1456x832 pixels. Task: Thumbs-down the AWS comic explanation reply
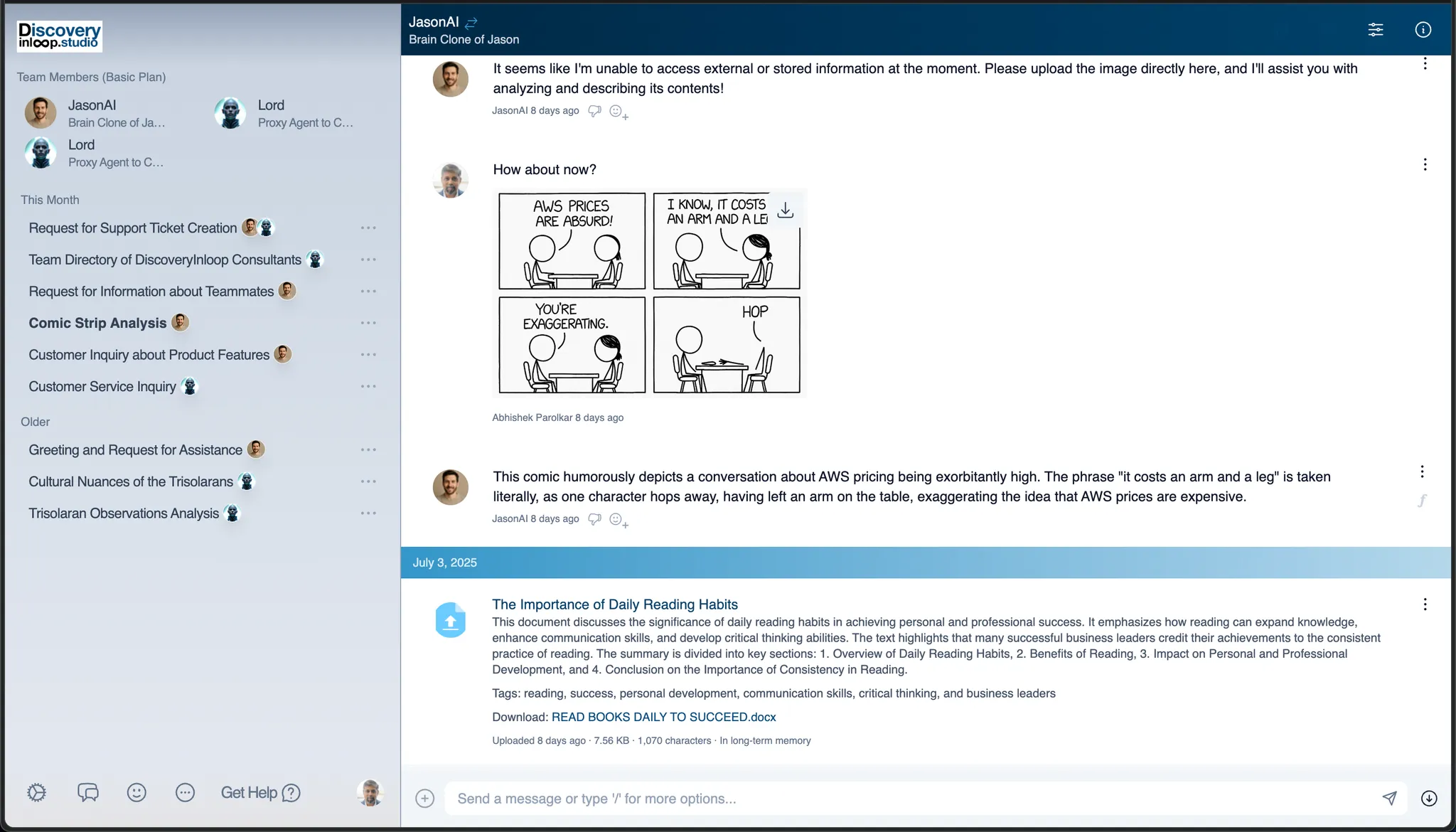pyautogui.click(x=595, y=519)
